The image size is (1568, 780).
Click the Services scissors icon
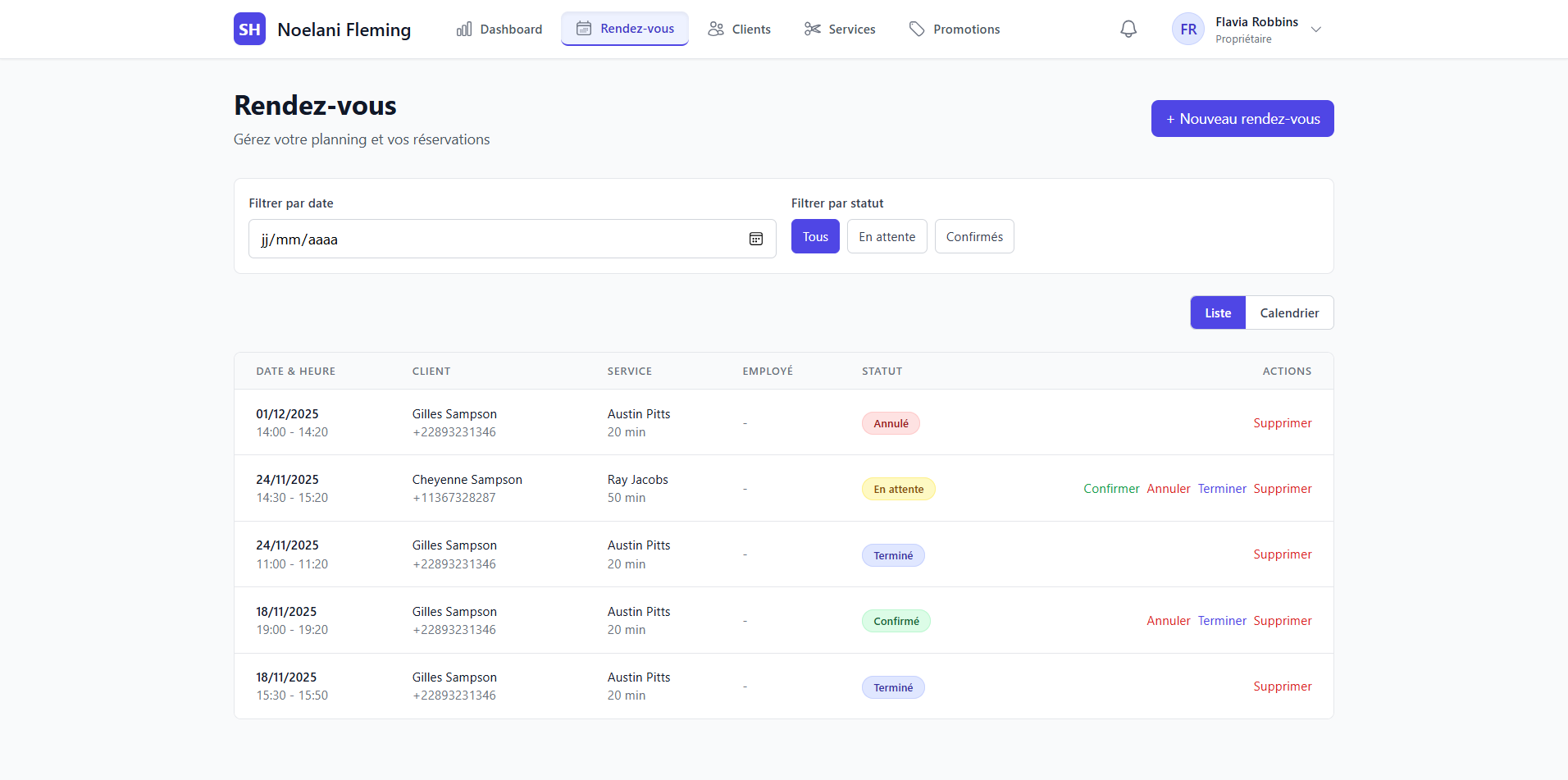(x=812, y=29)
